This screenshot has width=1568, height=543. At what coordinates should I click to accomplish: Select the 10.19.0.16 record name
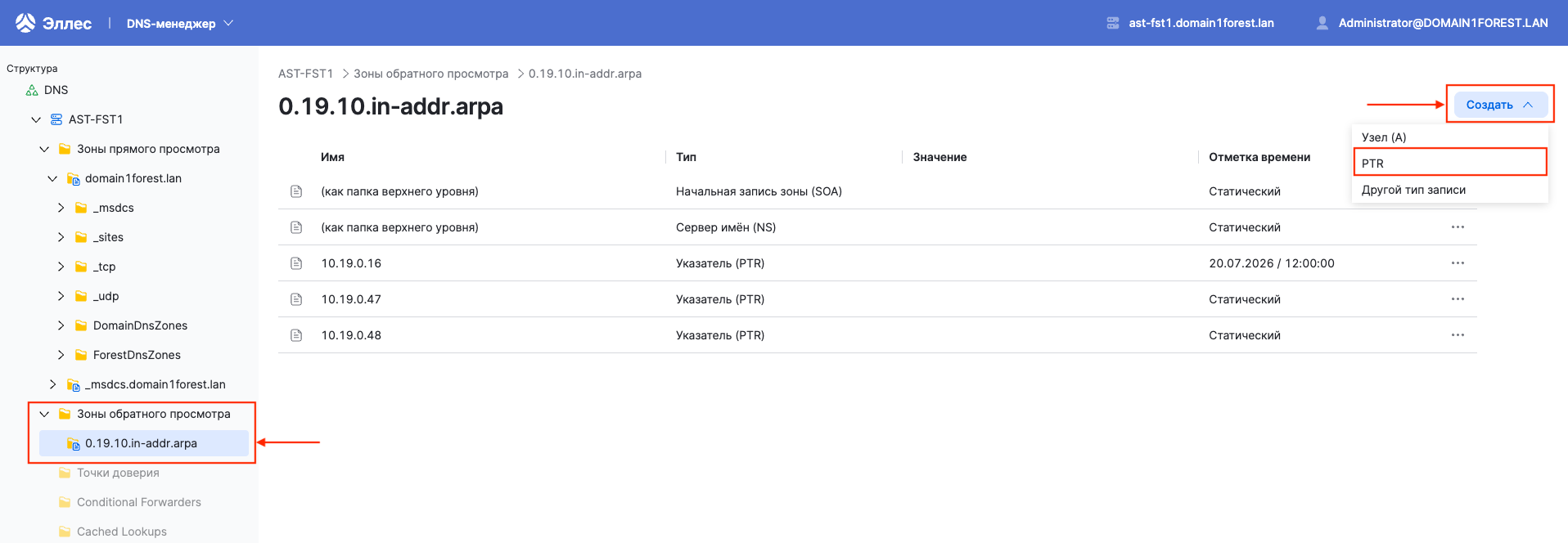351,263
